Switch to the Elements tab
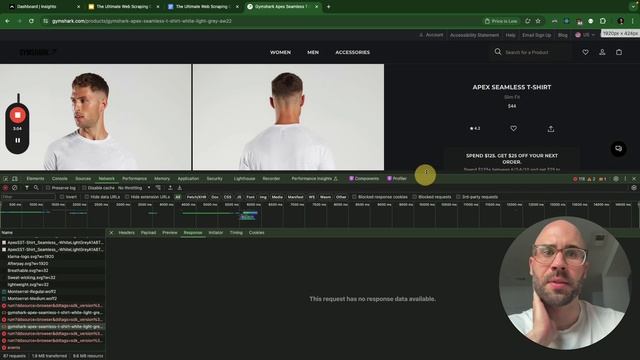 pyautogui.click(x=35, y=179)
